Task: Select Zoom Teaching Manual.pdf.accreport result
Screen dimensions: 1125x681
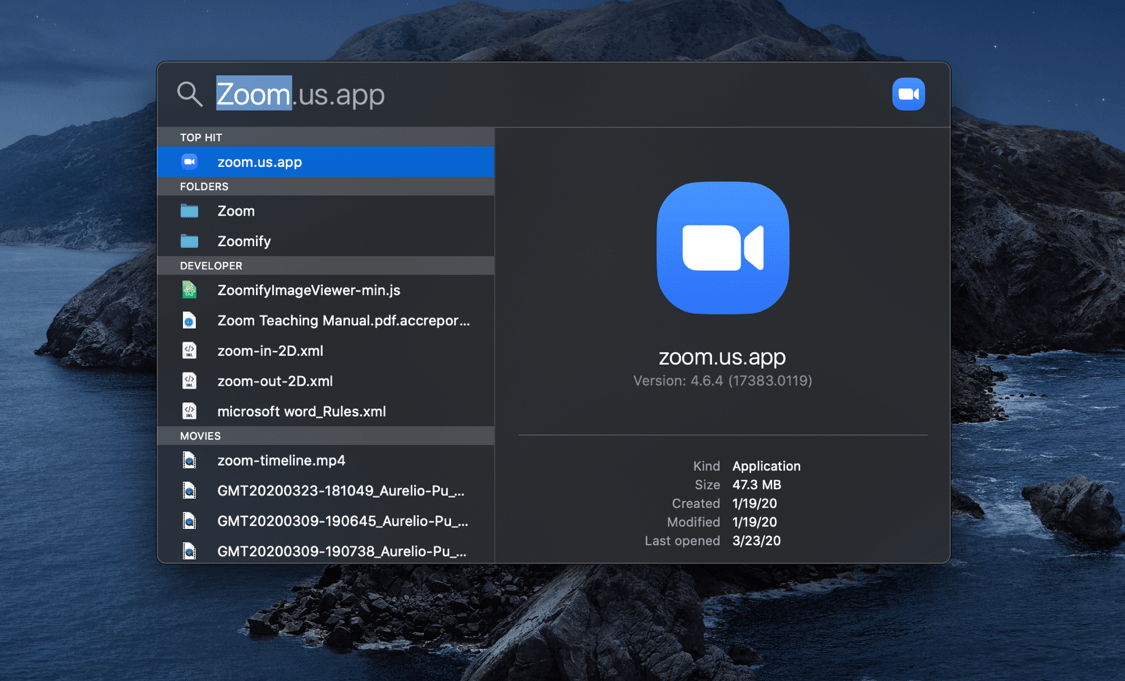Action: click(x=326, y=320)
